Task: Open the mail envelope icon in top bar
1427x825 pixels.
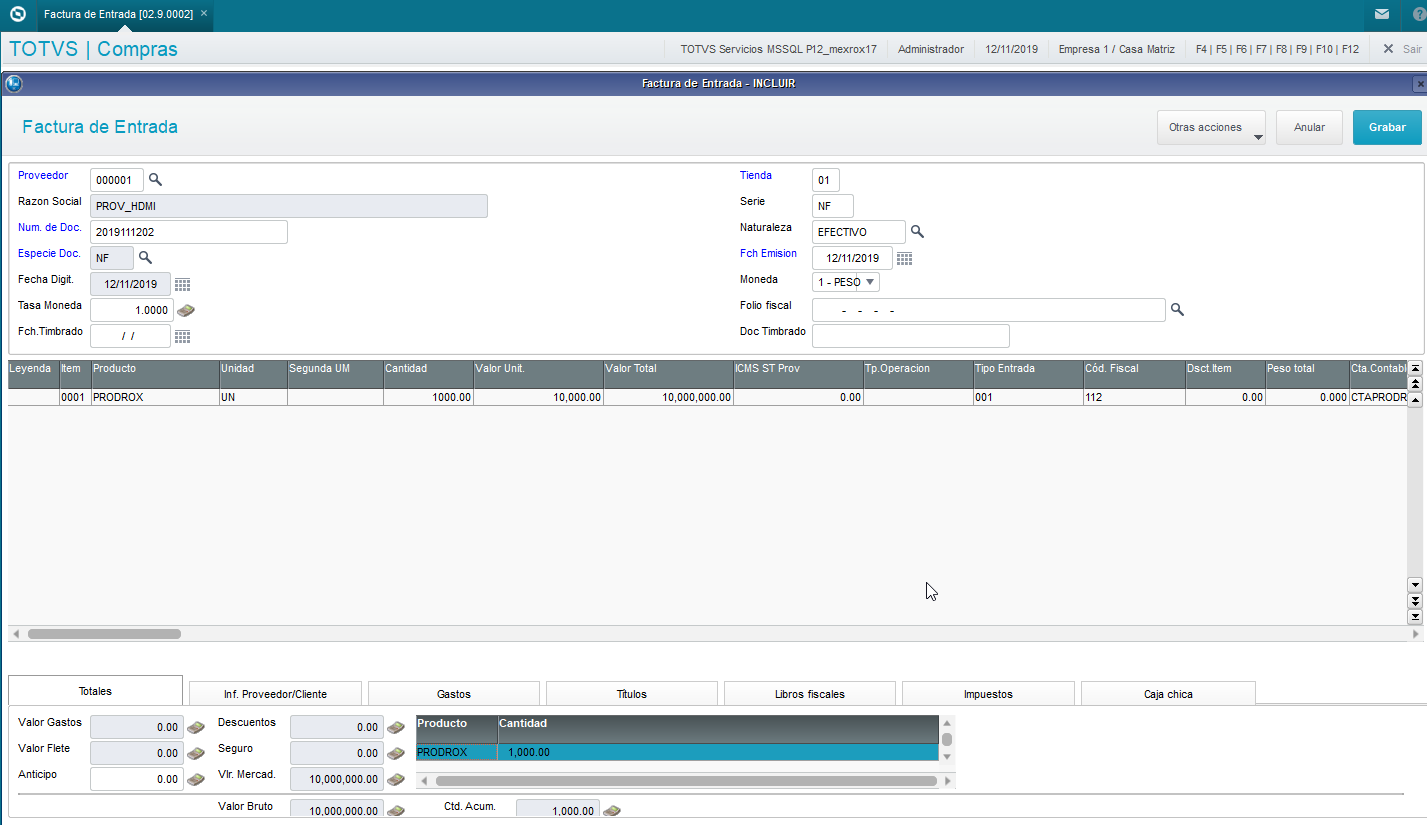Action: click(1381, 15)
